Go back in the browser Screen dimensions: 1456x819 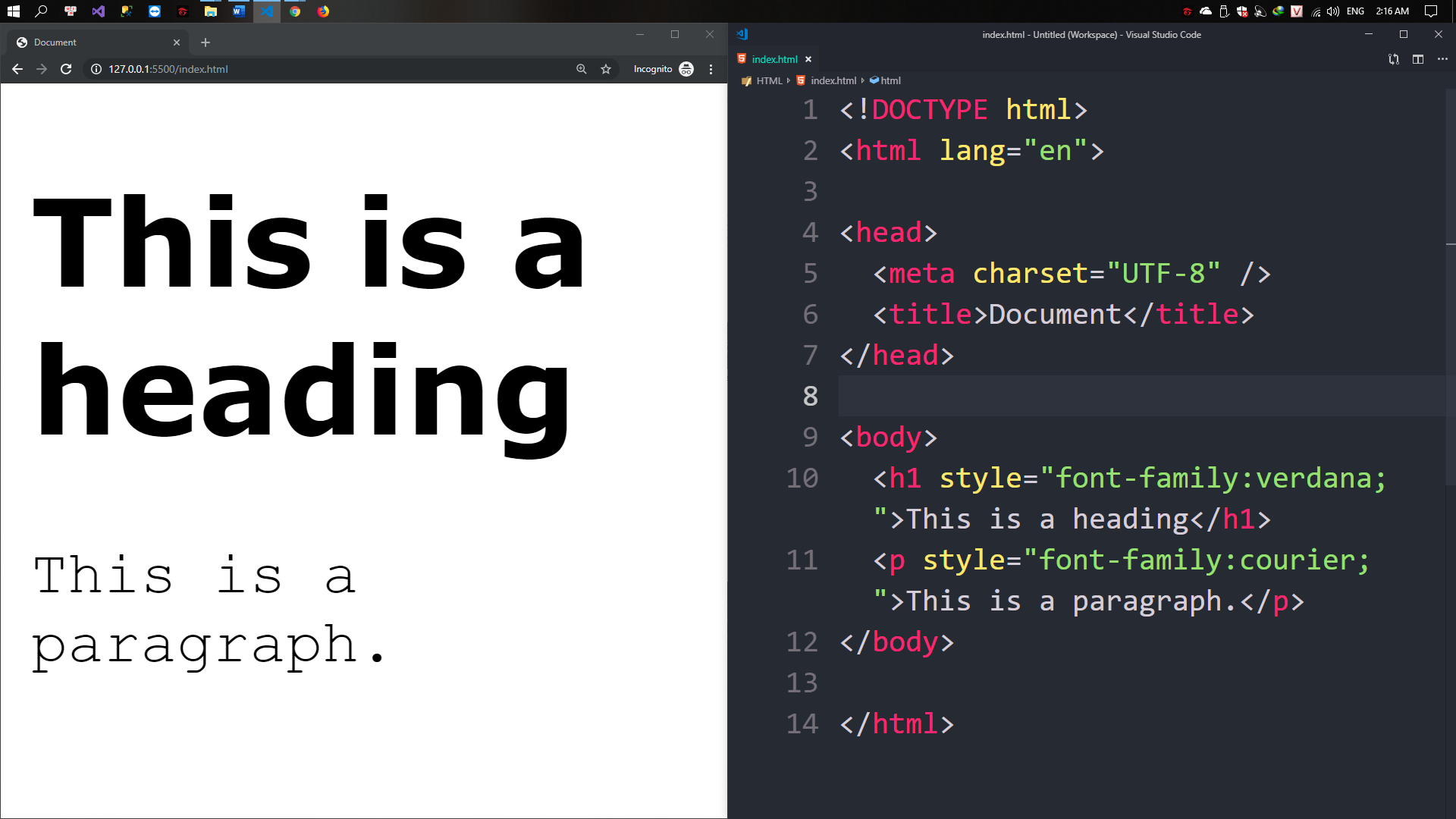17,69
